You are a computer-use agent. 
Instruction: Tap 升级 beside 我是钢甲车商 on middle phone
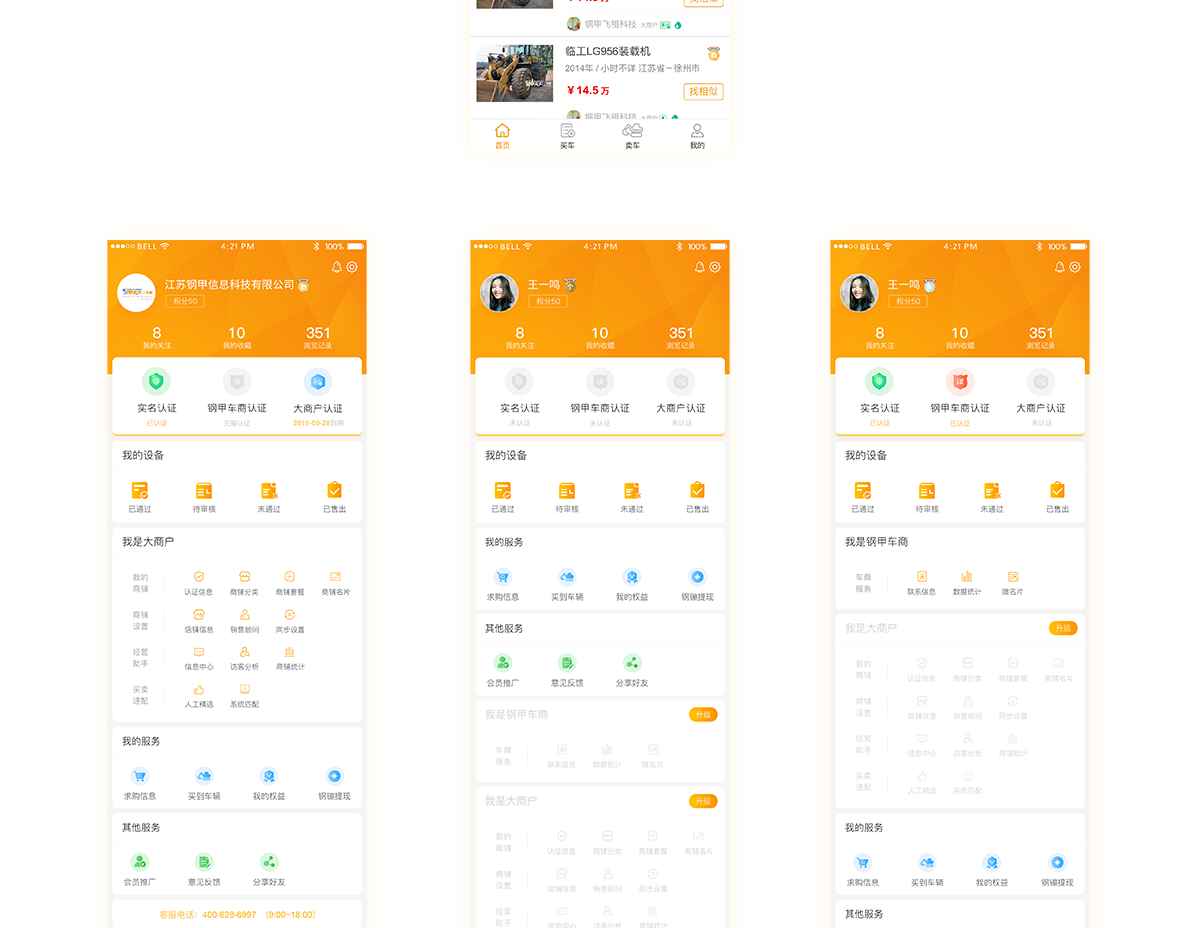click(703, 715)
